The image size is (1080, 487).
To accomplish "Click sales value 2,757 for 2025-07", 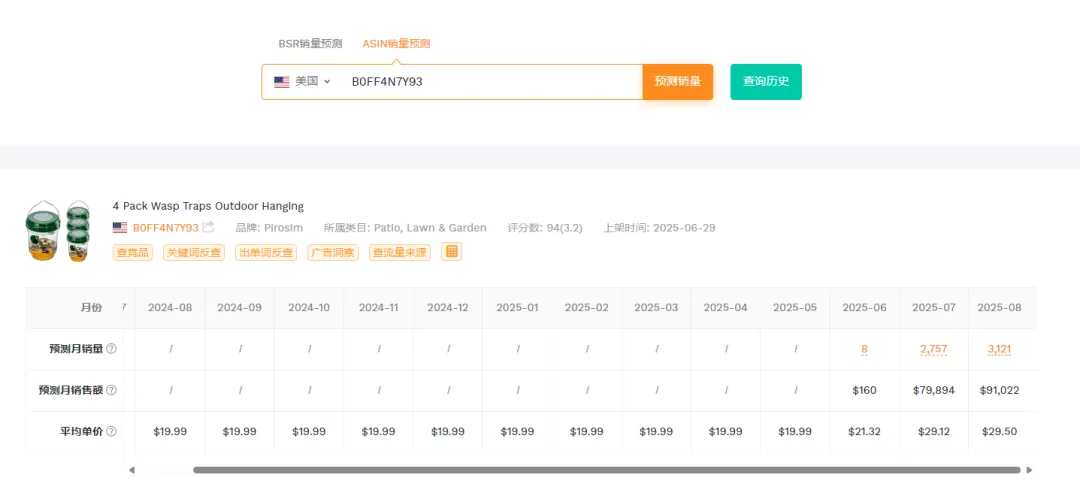I will click(x=934, y=349).
